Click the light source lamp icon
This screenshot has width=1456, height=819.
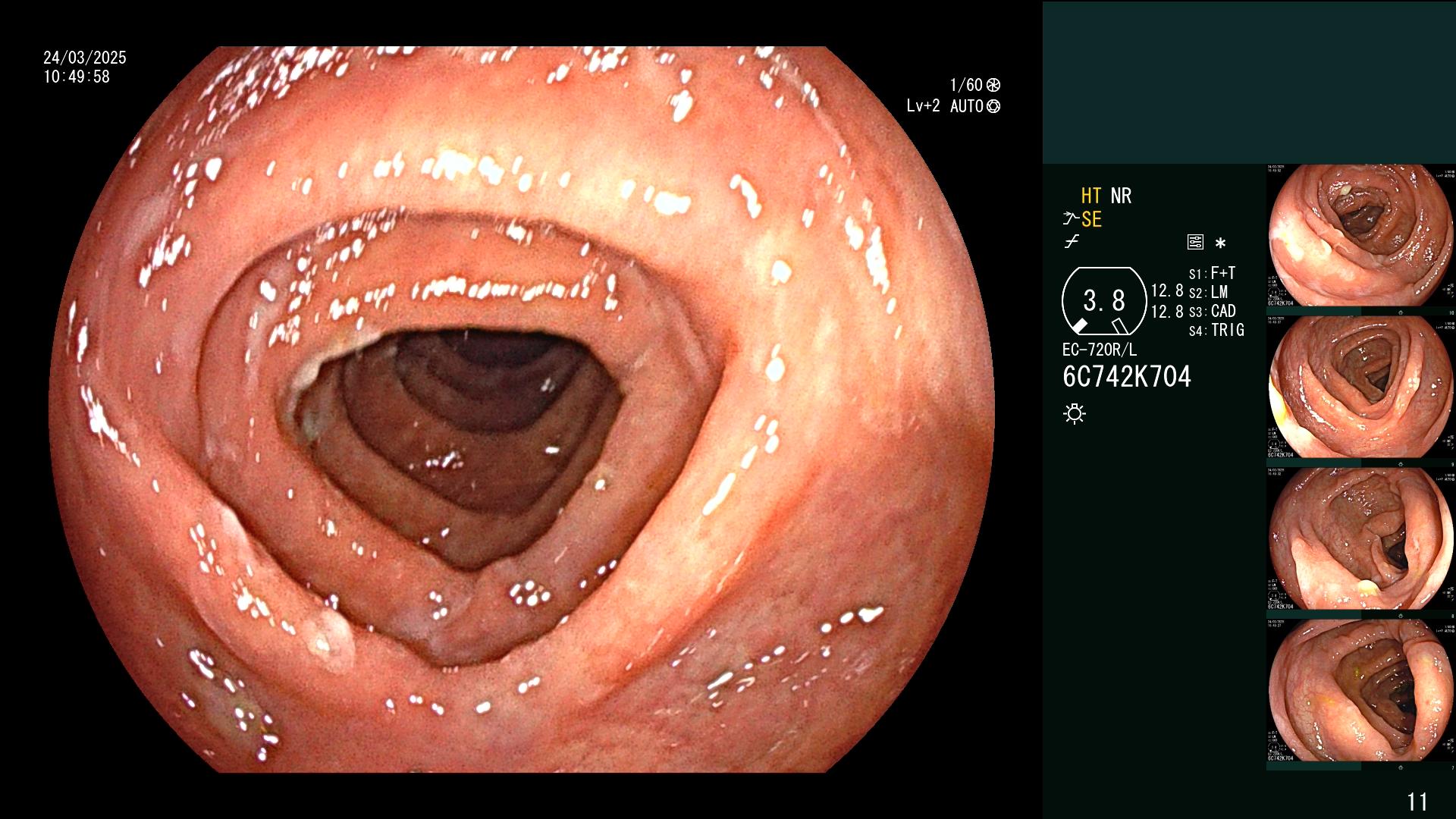click(1075, 413)
